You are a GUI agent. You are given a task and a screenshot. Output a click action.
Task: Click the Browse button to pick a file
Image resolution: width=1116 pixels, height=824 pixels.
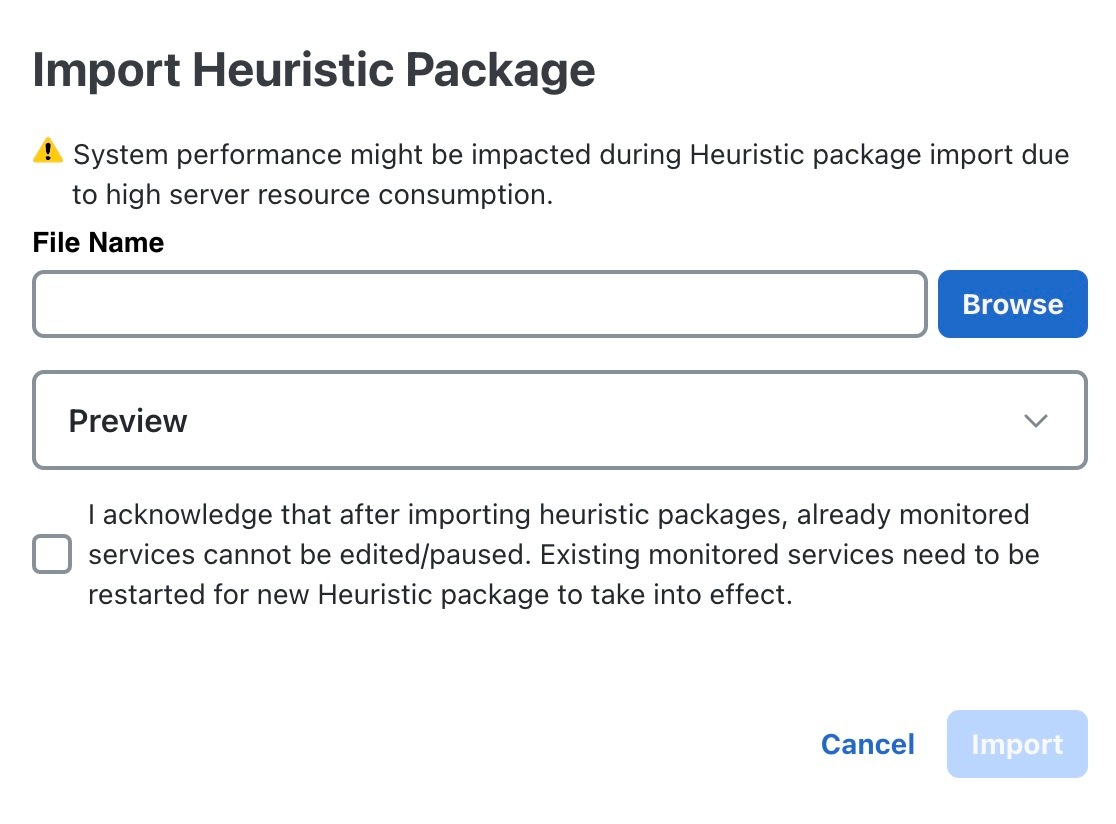click(1012, 304)
